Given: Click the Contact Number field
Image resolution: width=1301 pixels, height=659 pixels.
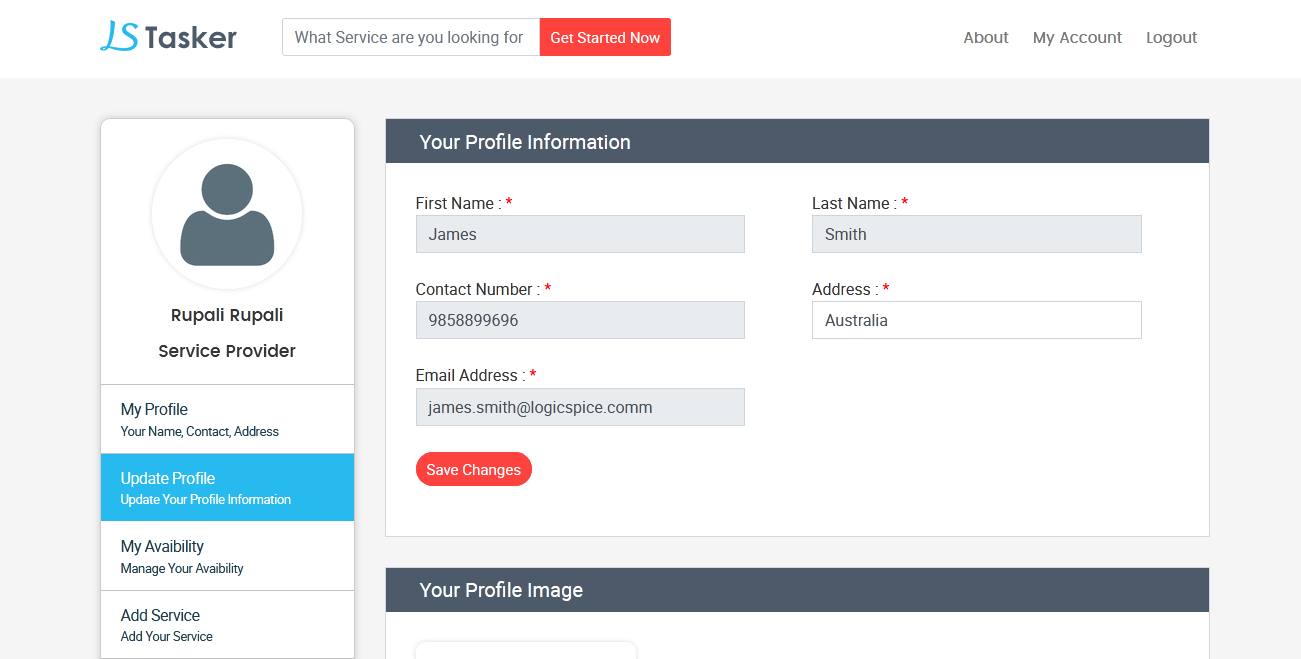Looking at the screenshot, I should (580, 320).
